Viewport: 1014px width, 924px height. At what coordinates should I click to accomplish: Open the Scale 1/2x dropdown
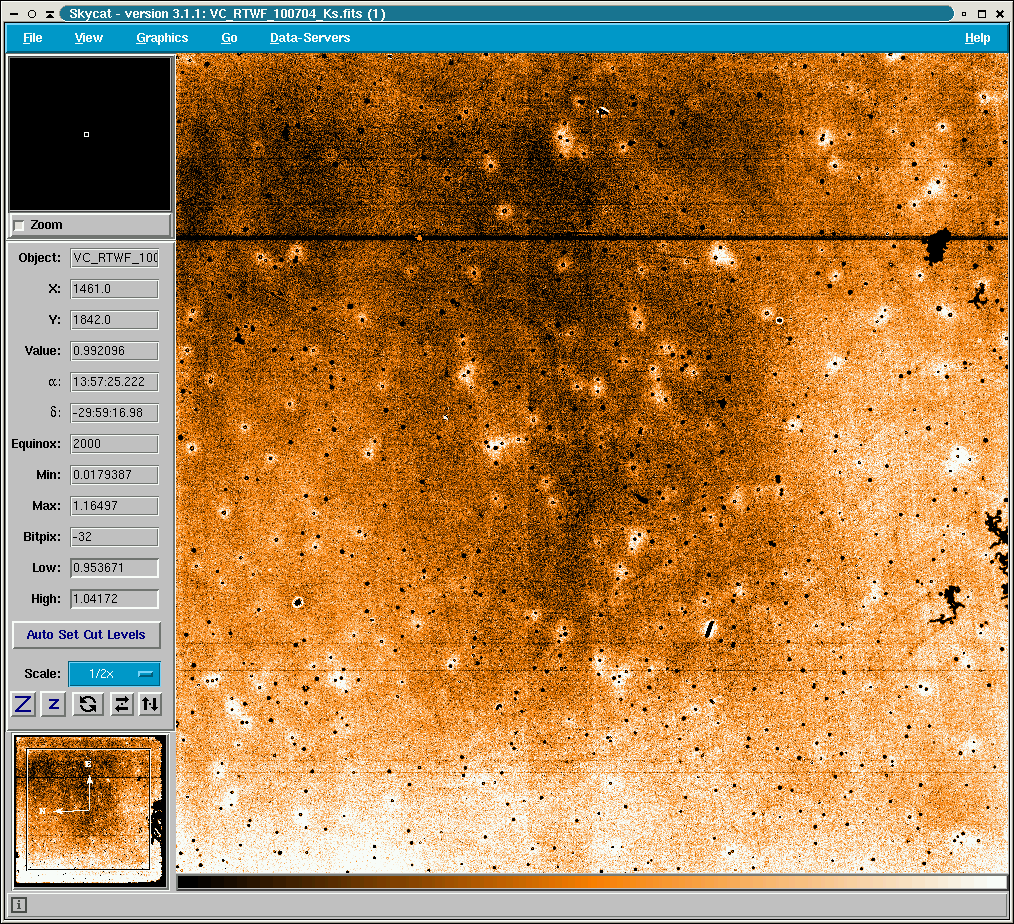coord(114,674)
